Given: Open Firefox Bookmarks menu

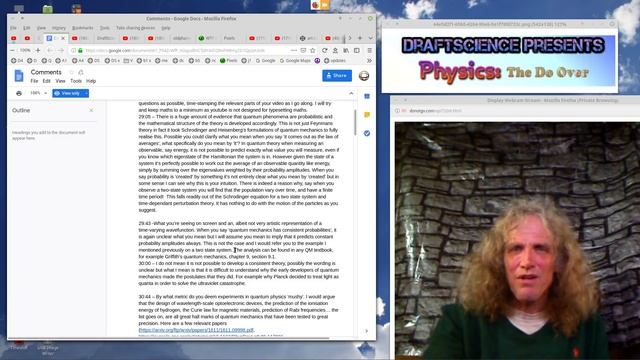Looking at the screenshot, I should (x=82, y=28).
